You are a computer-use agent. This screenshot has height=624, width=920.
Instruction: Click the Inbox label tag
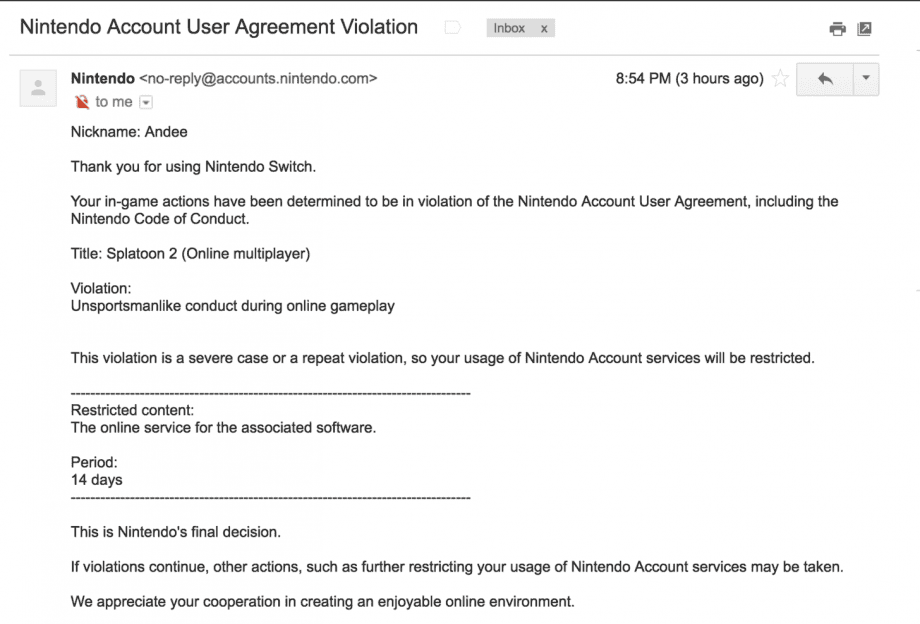(509, 29)
